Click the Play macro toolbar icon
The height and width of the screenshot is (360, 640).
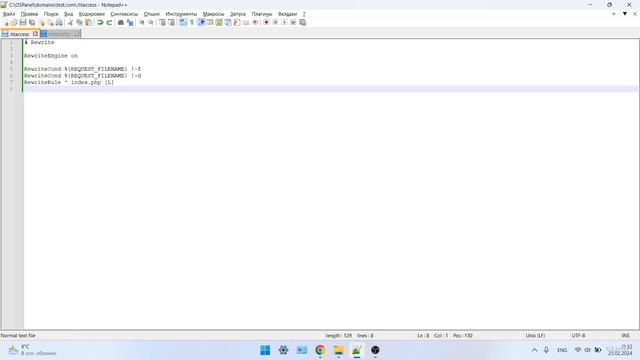tap(284, 22)
